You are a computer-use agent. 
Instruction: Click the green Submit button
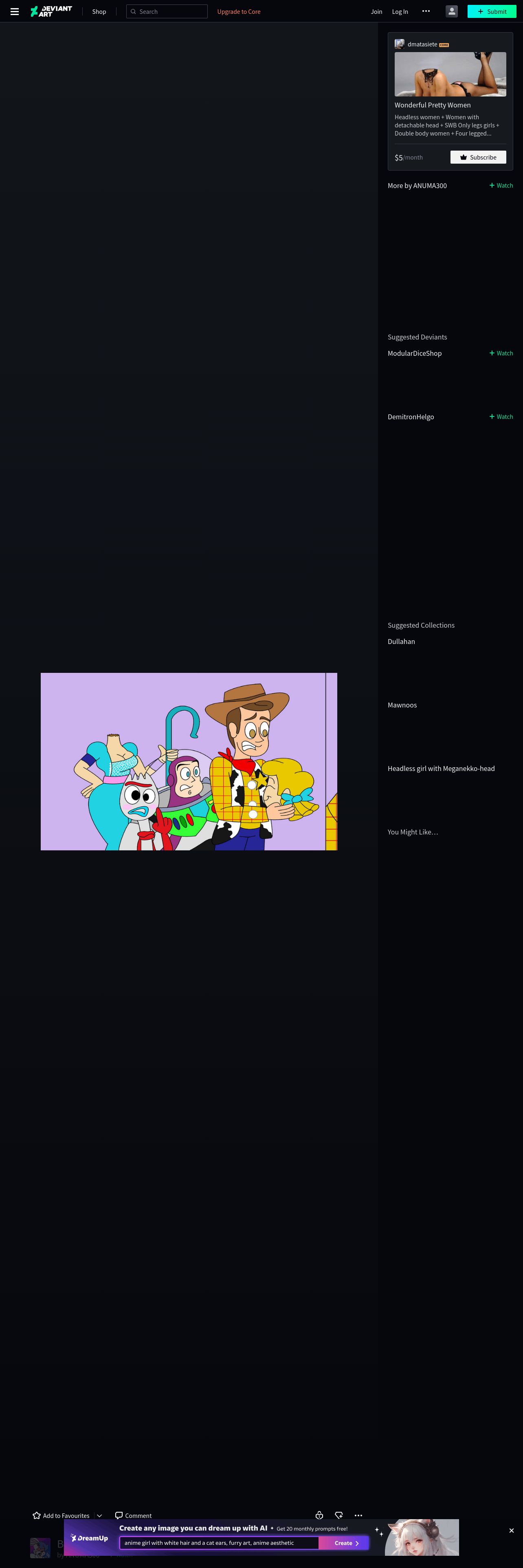pyautogui.click(x=492, y=11)
